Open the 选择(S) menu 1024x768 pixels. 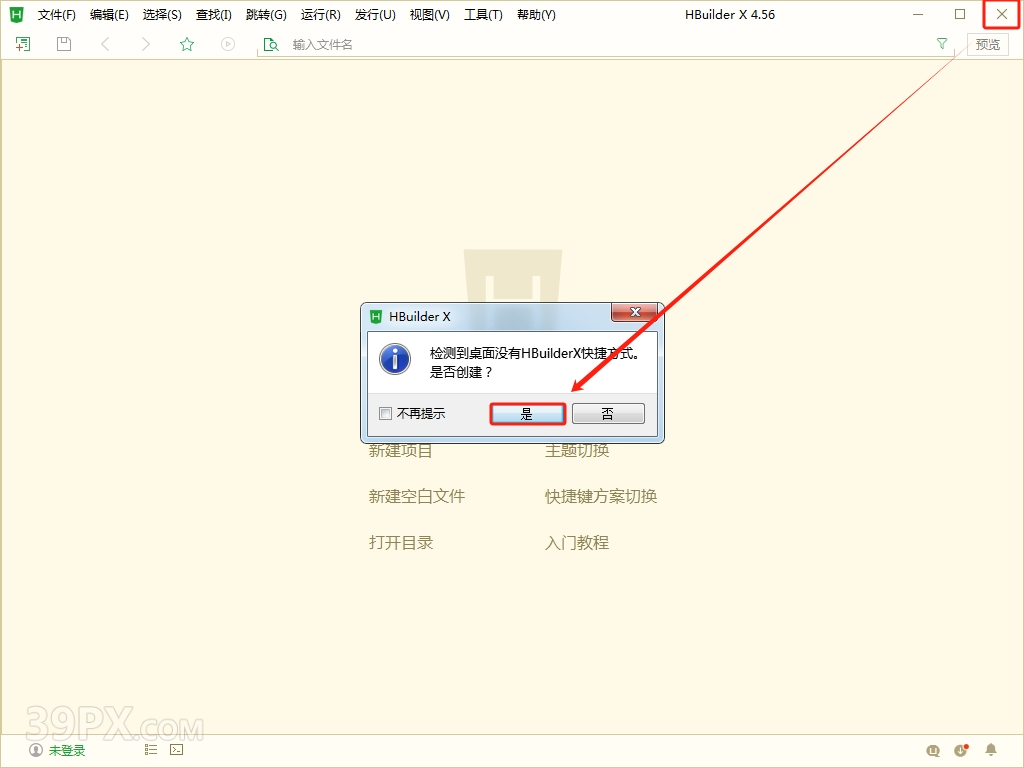point(162,15)
